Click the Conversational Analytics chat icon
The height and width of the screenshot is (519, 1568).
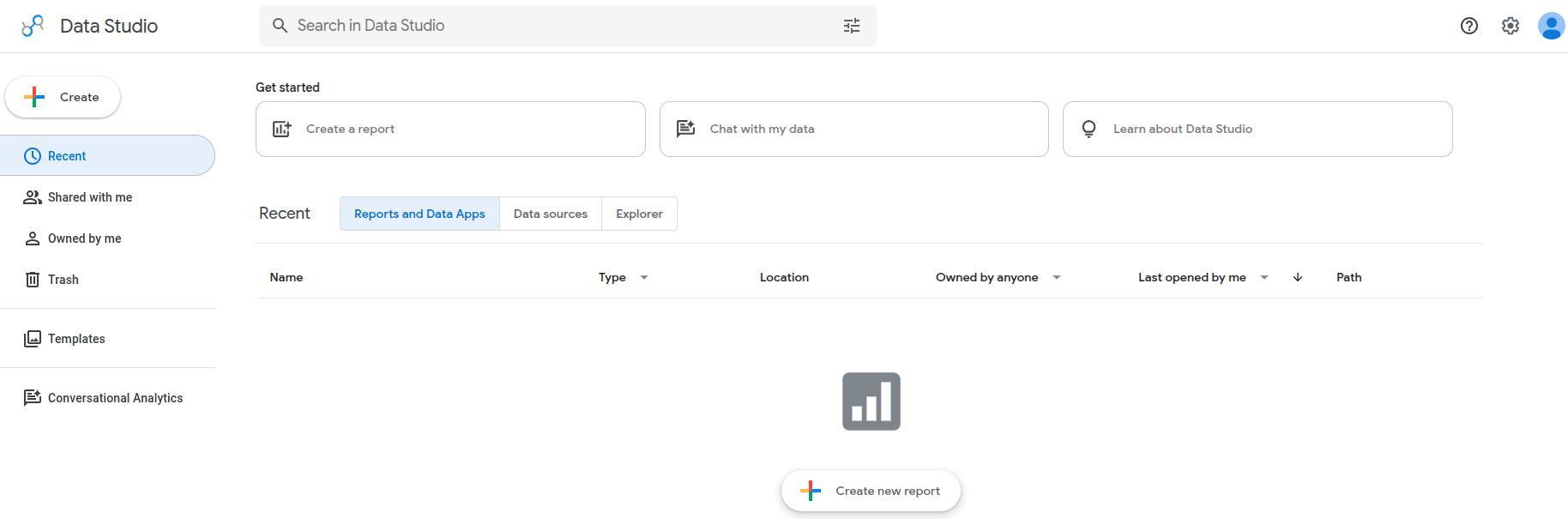click(33, 398)
